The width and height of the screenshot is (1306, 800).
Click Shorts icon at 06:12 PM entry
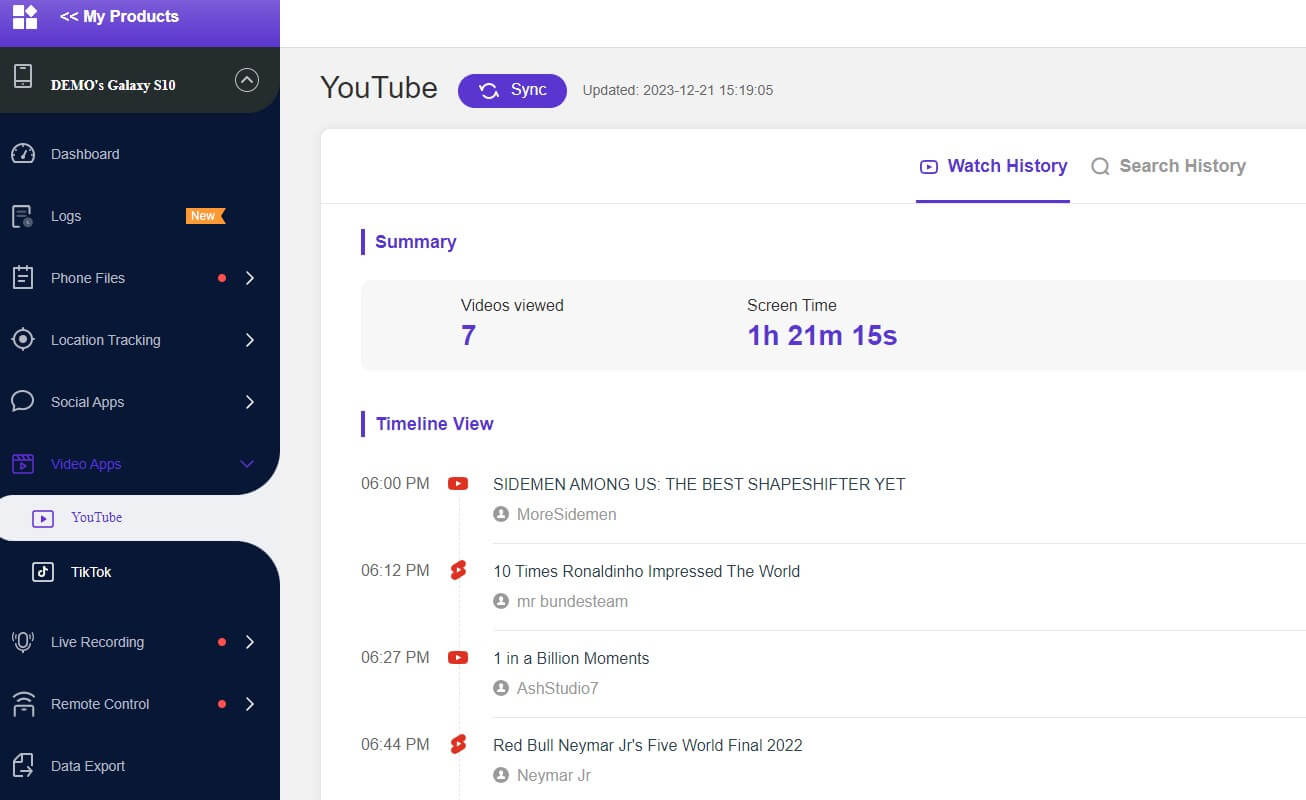[x=458, y=571]
